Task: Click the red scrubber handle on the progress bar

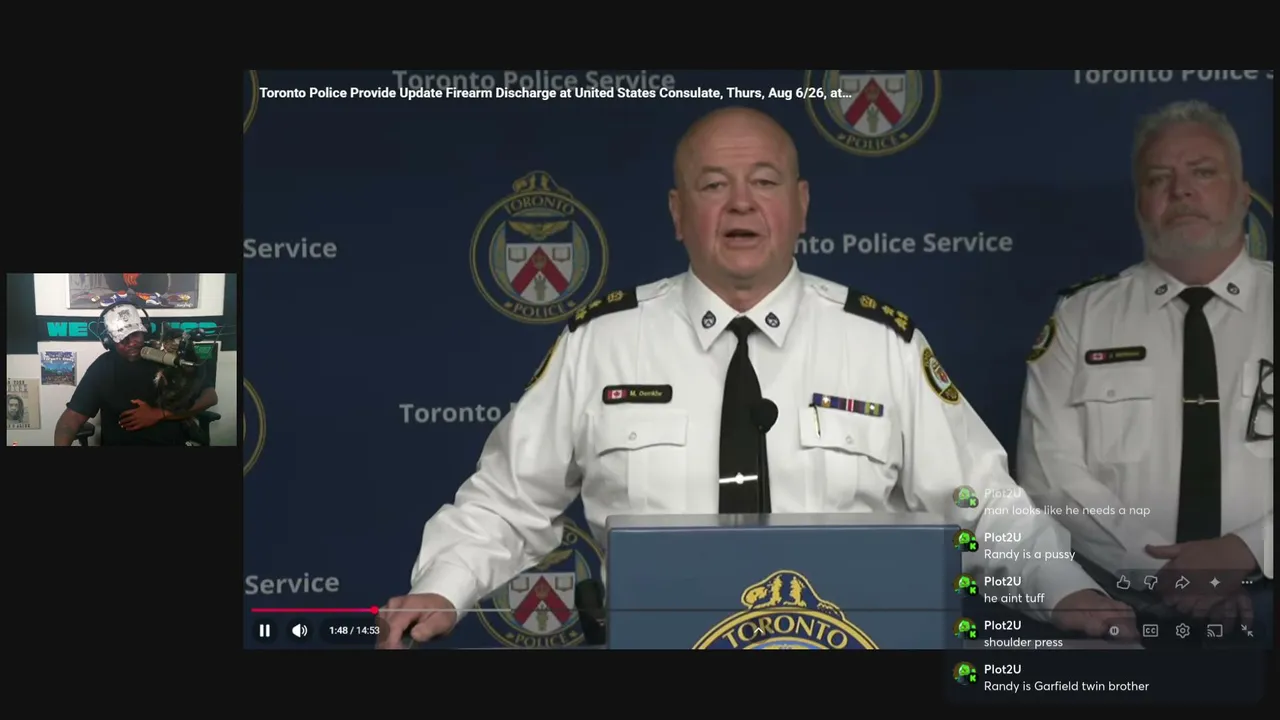Action: 374,609
